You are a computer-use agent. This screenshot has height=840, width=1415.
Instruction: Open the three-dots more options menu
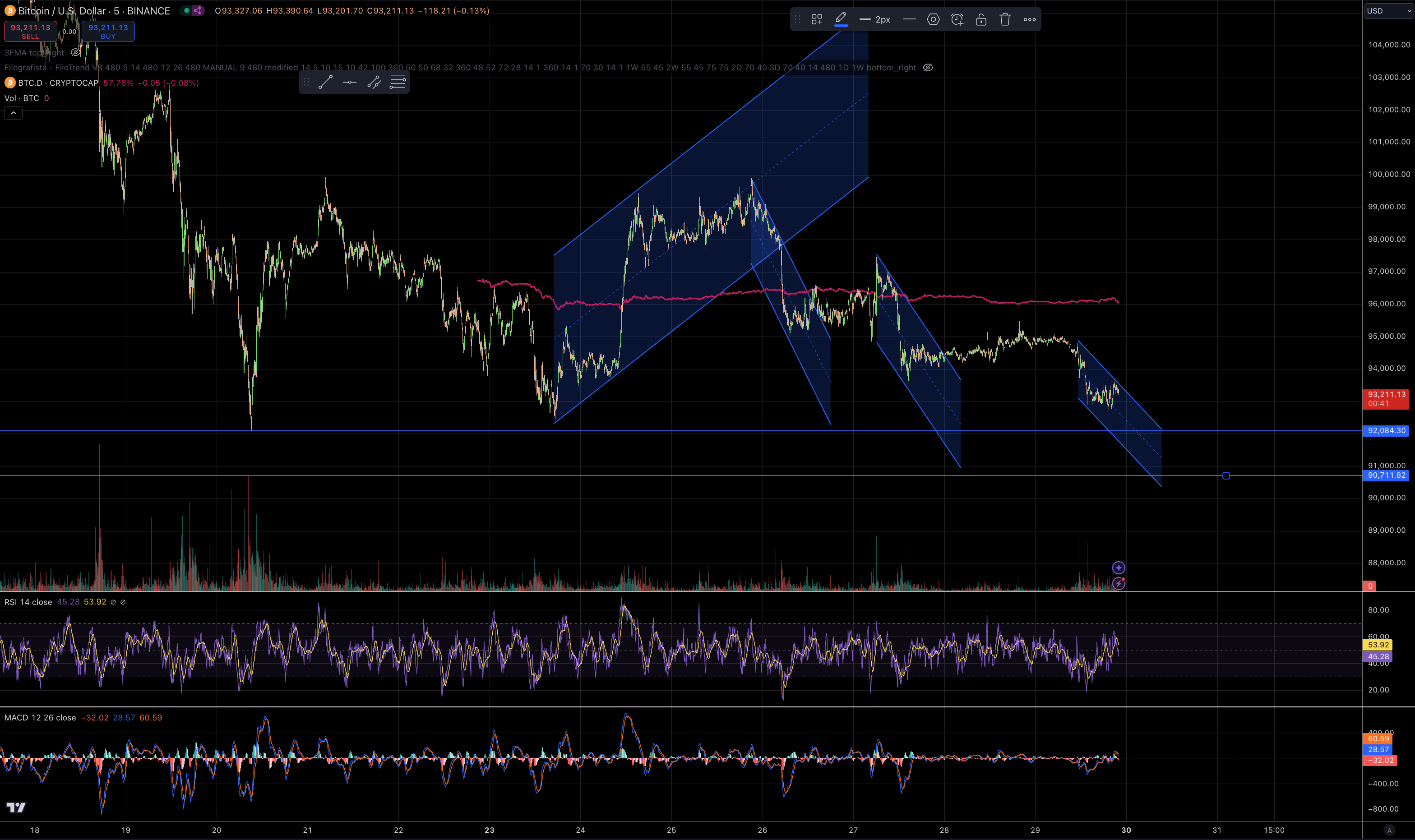[x=1030, y=19]
